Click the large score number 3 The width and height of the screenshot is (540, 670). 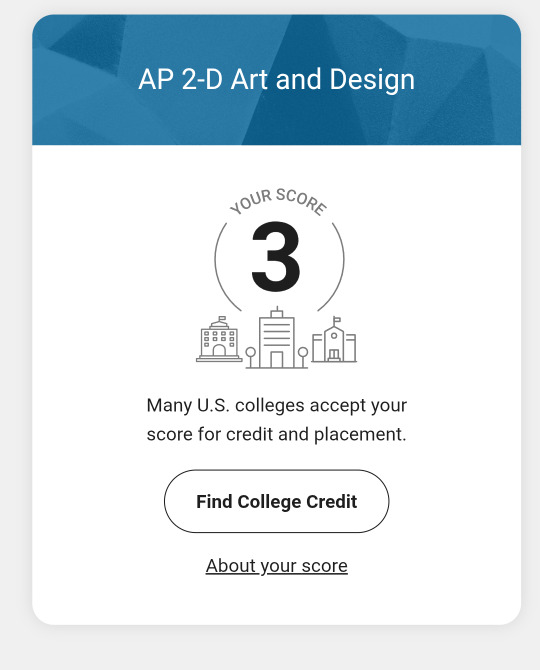pos(276,256)
